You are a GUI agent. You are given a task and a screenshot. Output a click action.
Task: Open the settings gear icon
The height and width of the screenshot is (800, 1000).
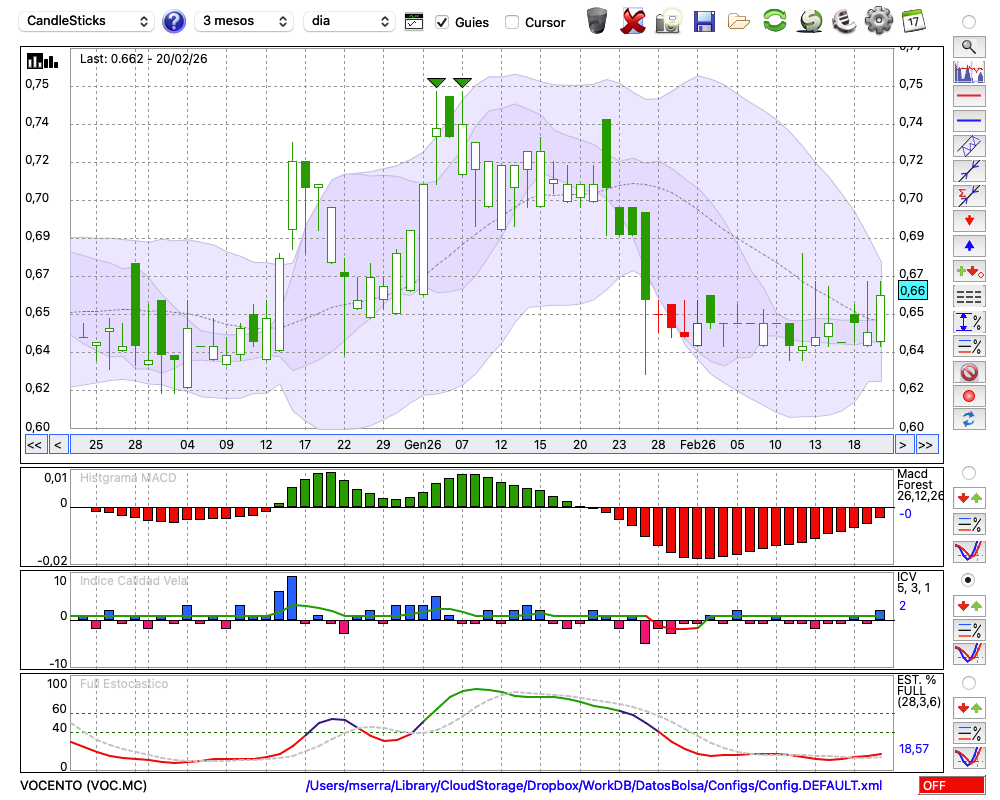878,21
